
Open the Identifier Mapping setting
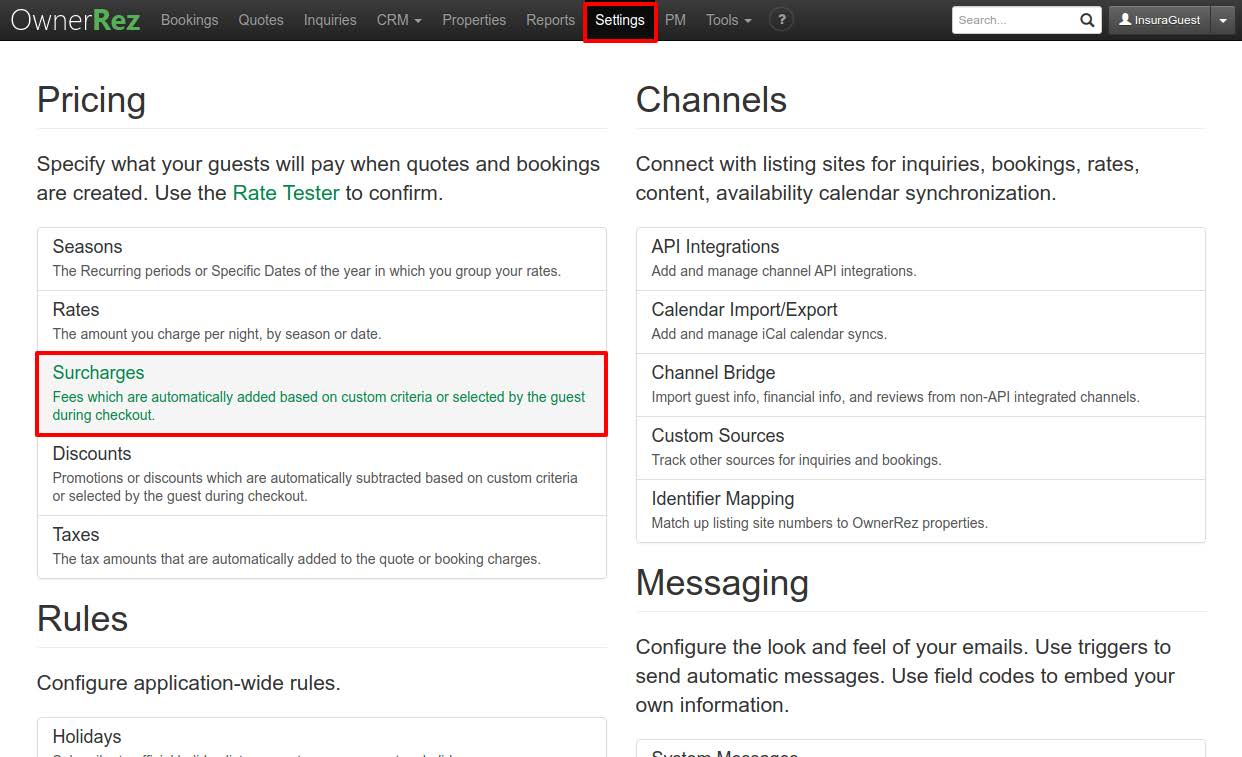[x=921, y=511]
